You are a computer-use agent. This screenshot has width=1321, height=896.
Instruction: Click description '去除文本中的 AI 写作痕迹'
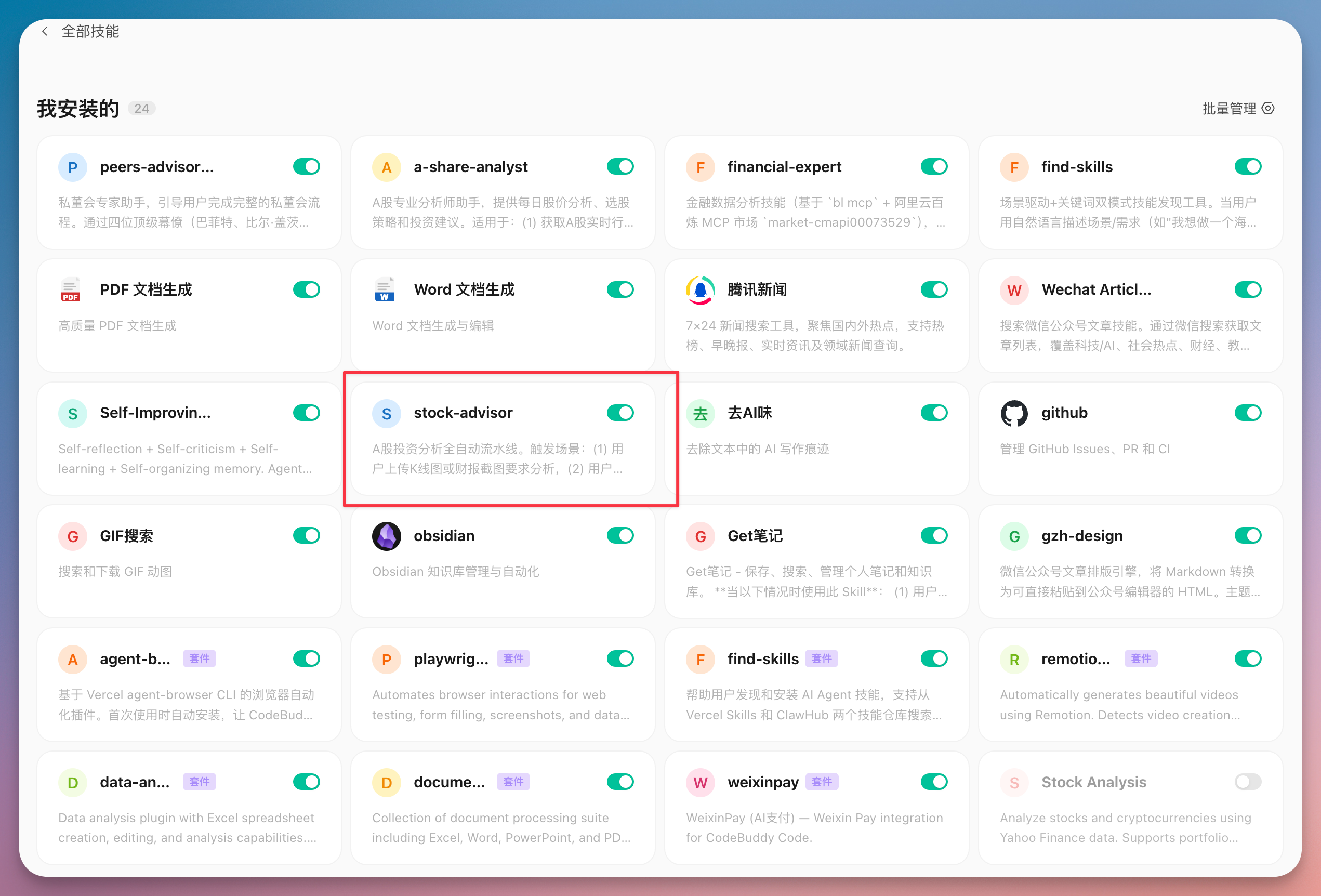pyautogui.click(x=758, y=449)
